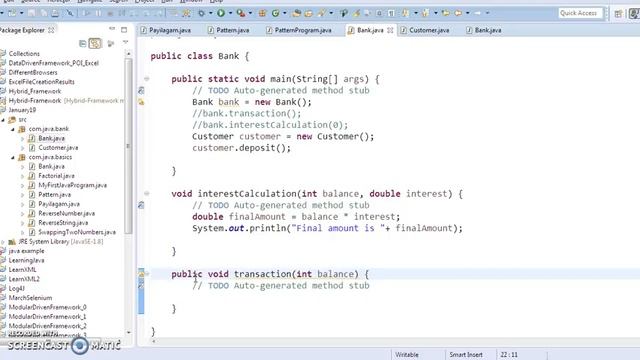Click the Back navigation arrow icon

458,13
